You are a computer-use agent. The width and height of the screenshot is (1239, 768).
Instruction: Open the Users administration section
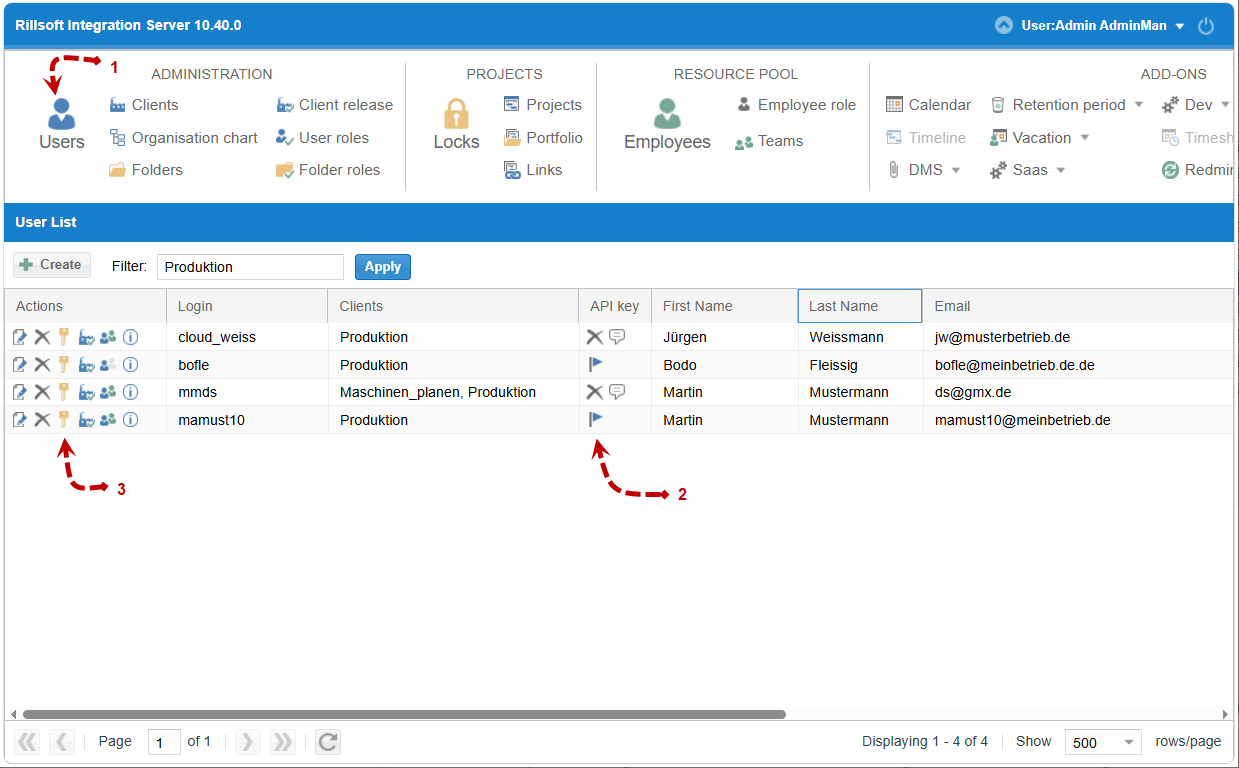[x=62, y=125]
